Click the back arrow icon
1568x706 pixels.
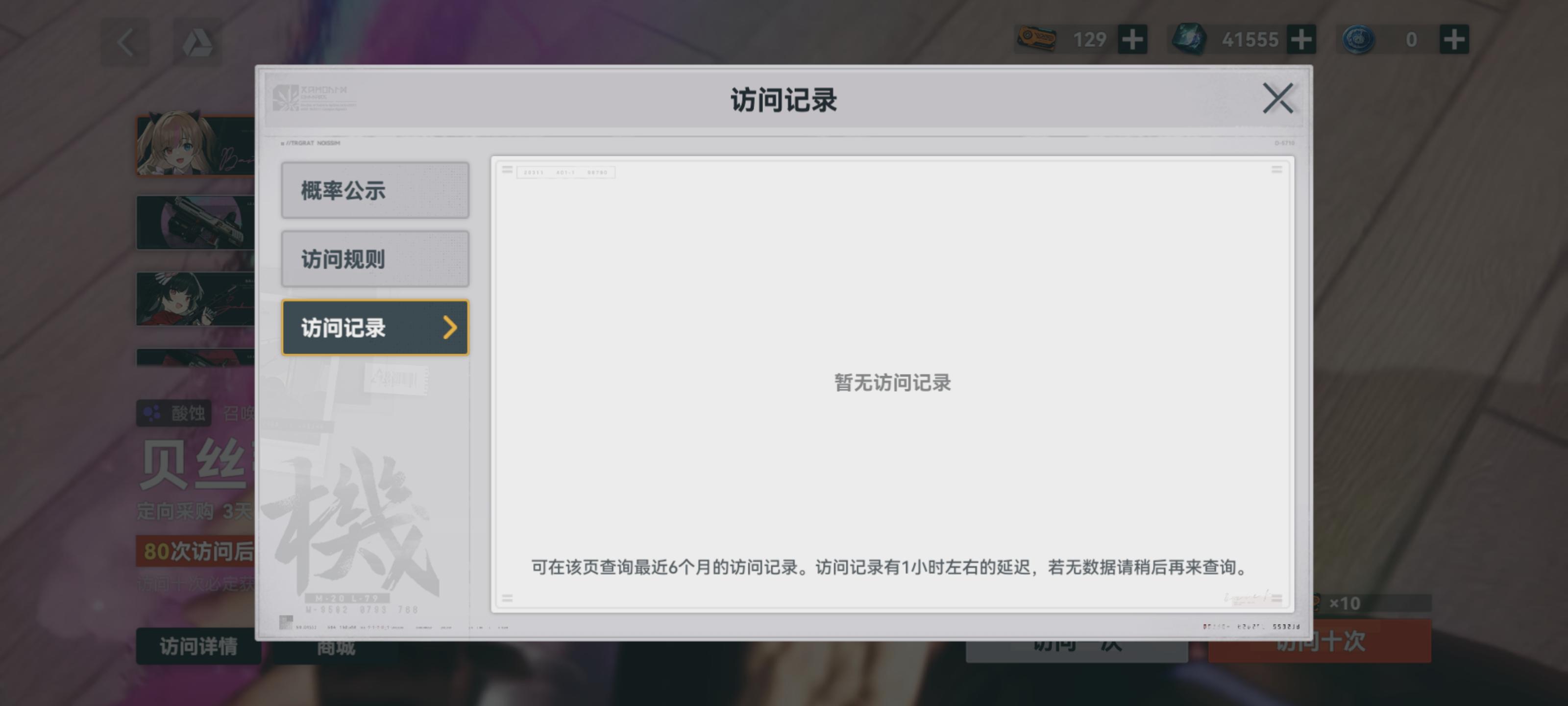pos(125,43)
